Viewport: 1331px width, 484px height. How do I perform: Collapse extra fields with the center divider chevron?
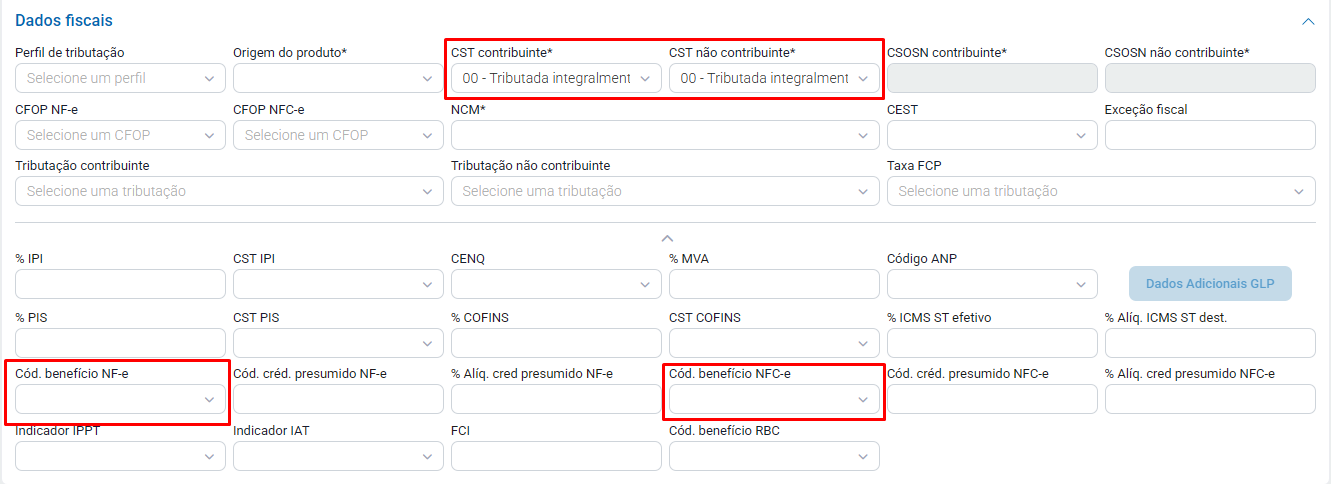[x=668, y=238]
